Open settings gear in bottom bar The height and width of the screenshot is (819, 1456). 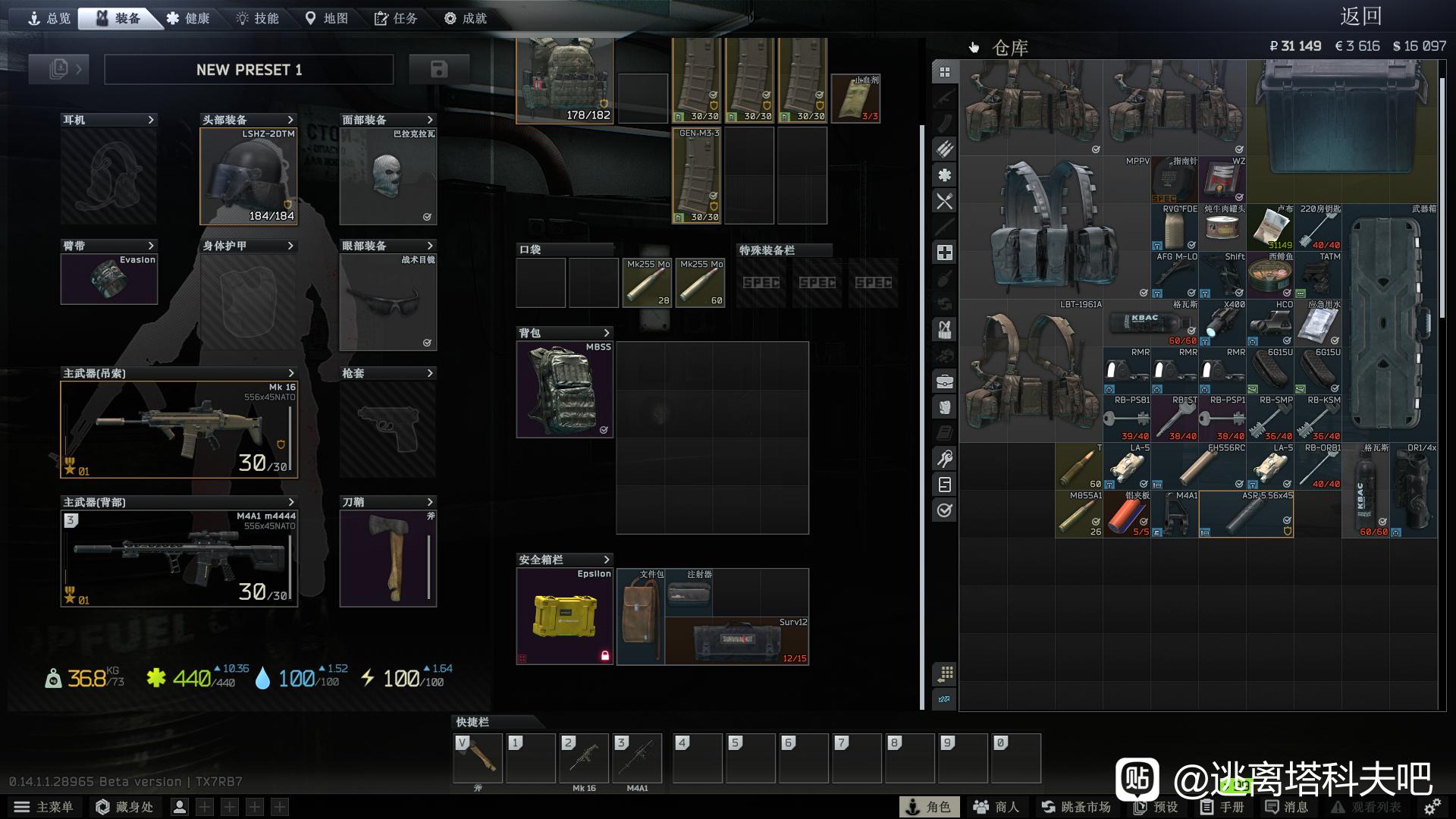pyautogui.click(x=1432, y=807)
